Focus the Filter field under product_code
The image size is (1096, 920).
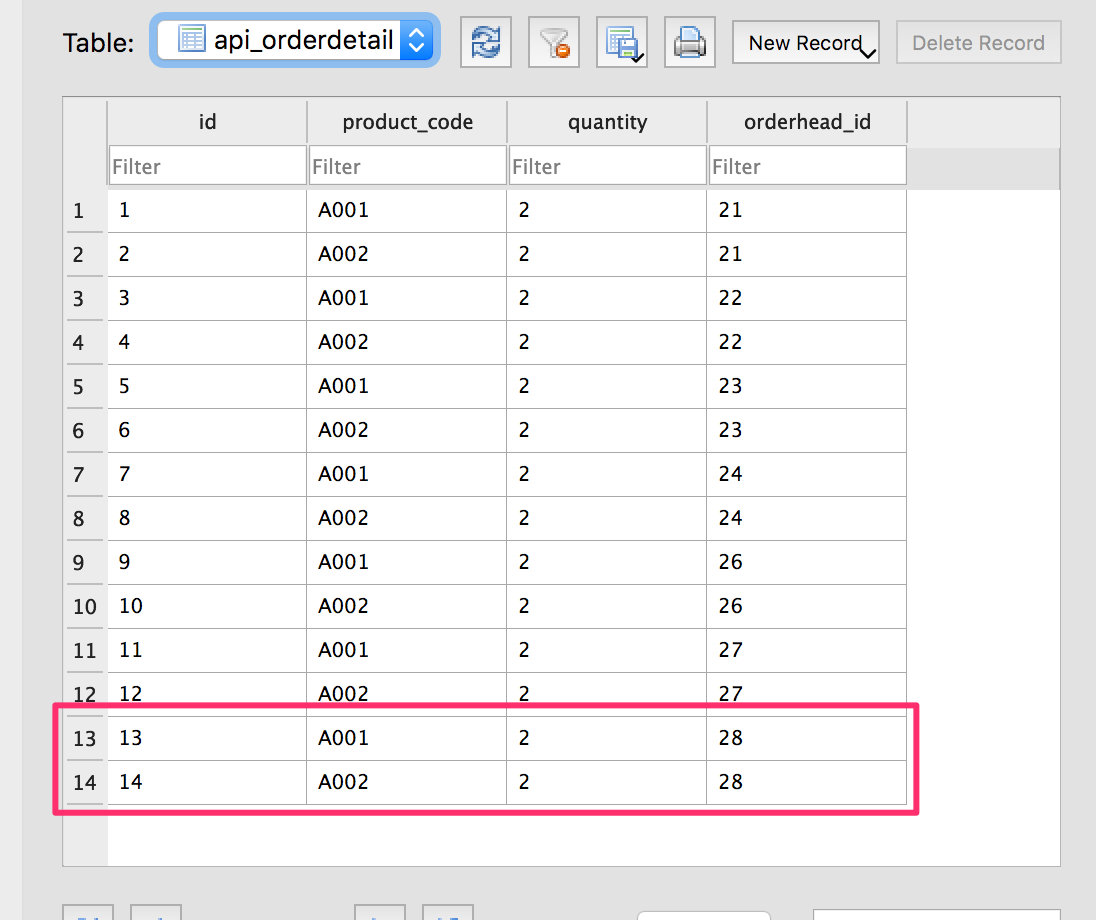(407, 166)
